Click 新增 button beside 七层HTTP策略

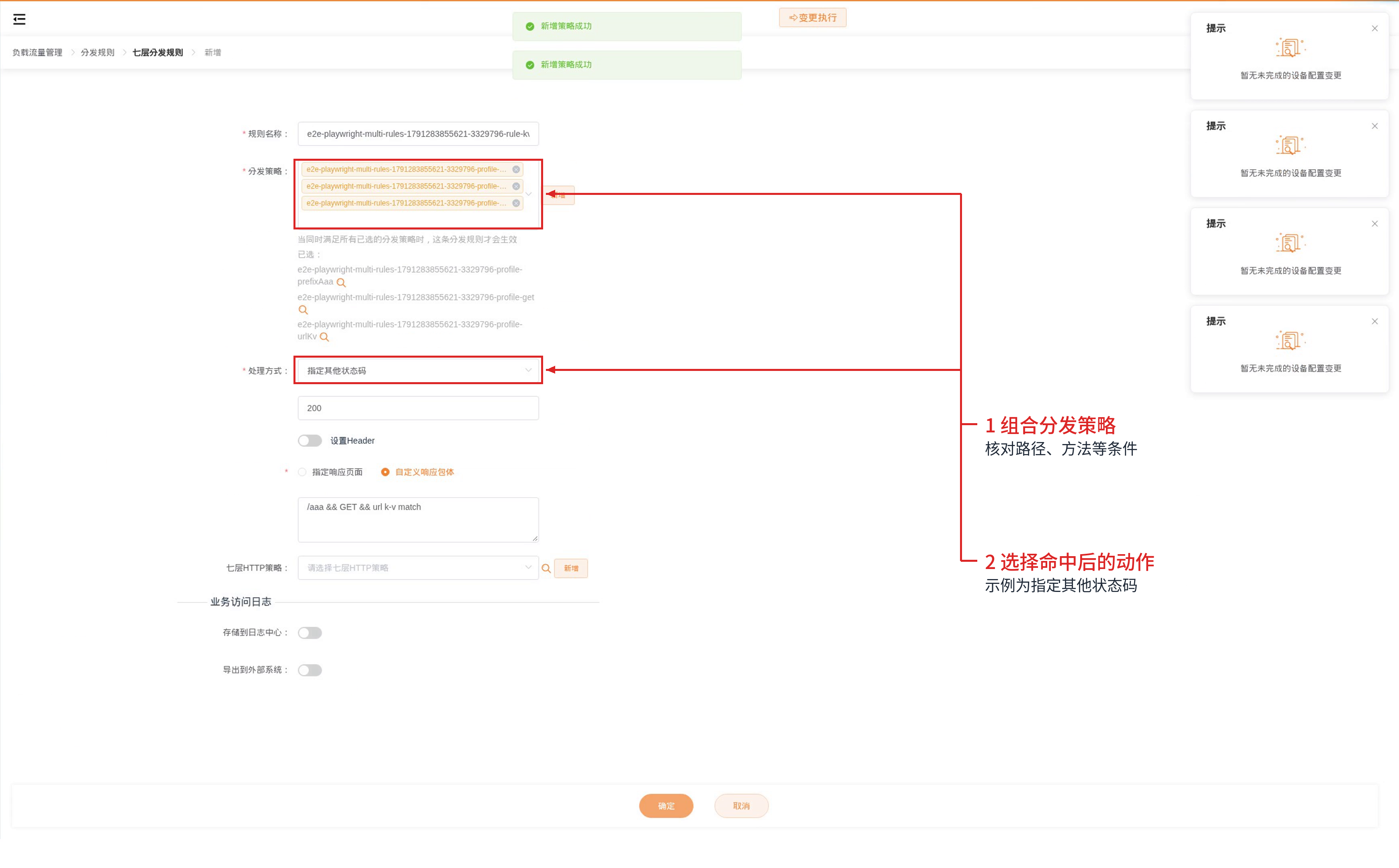click(x=571, y=568)
